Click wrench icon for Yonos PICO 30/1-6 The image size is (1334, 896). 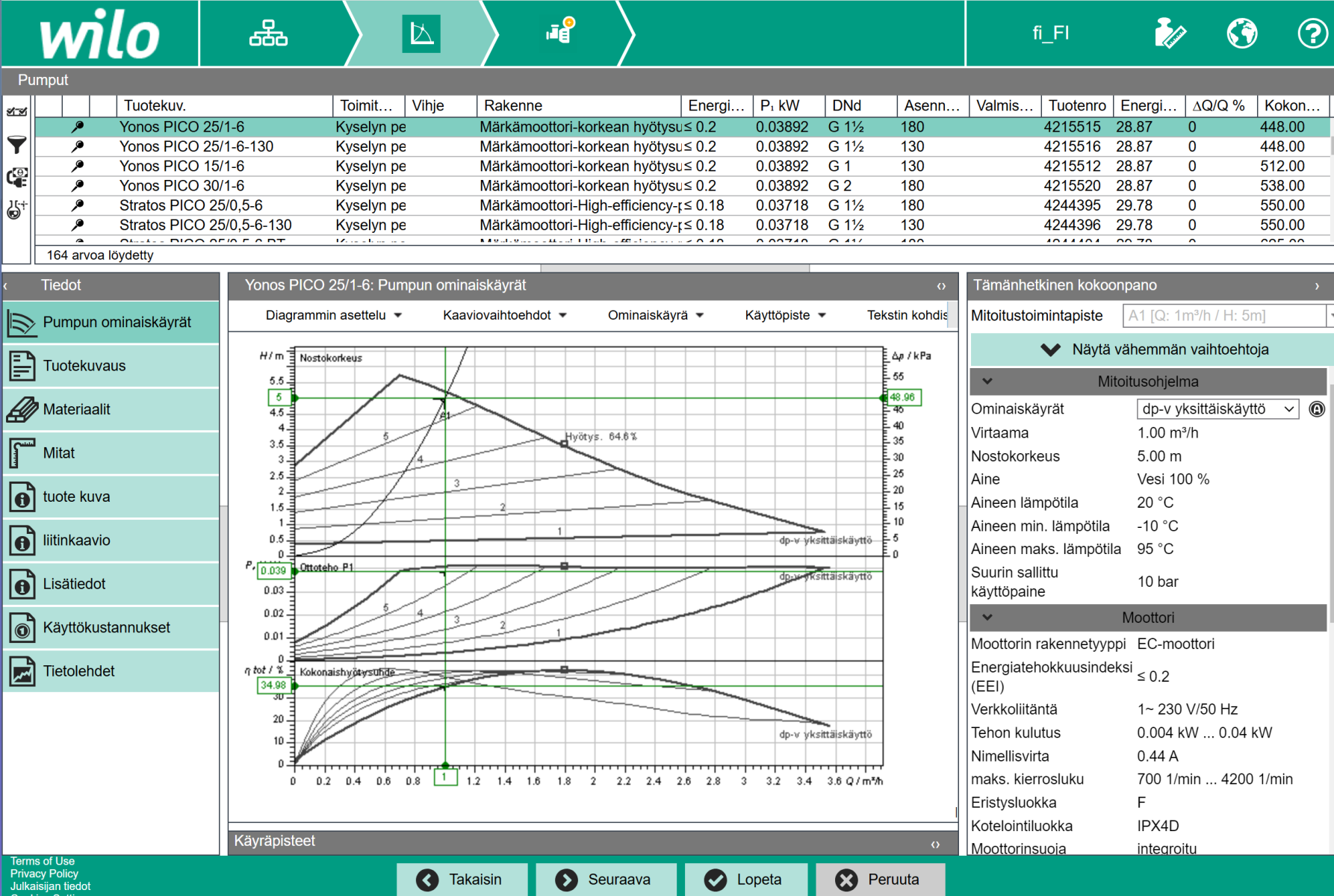(x=78, y=186)
